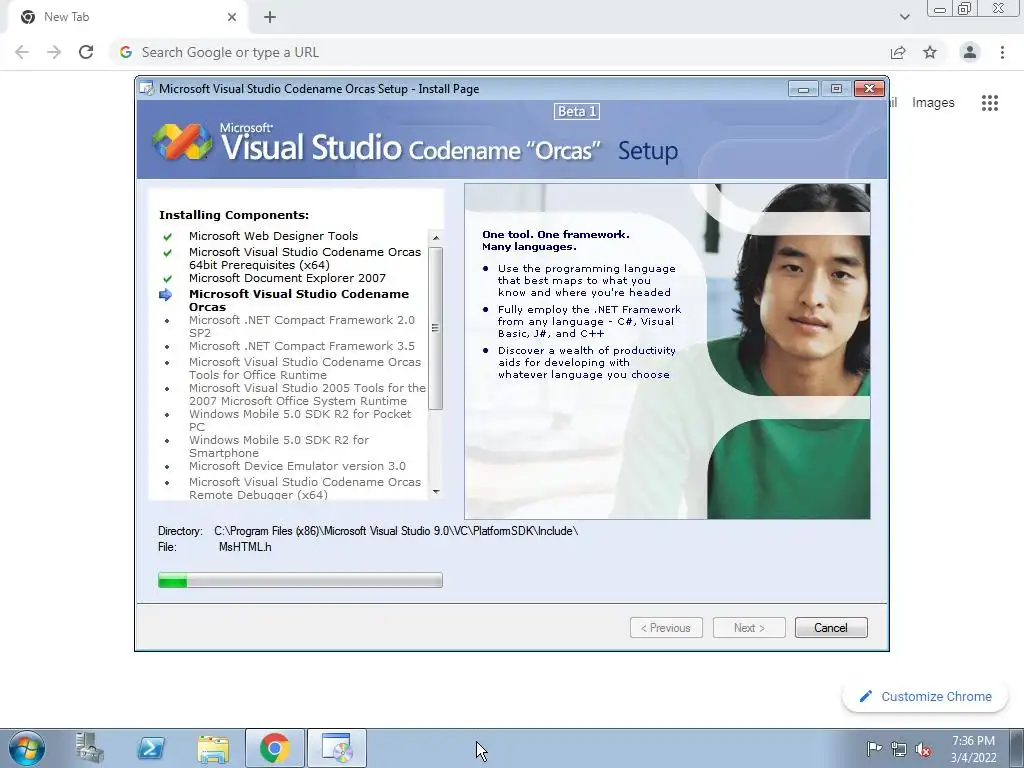Click the share page icon in Chrome

pyautogui.click(x=898, y=52)
